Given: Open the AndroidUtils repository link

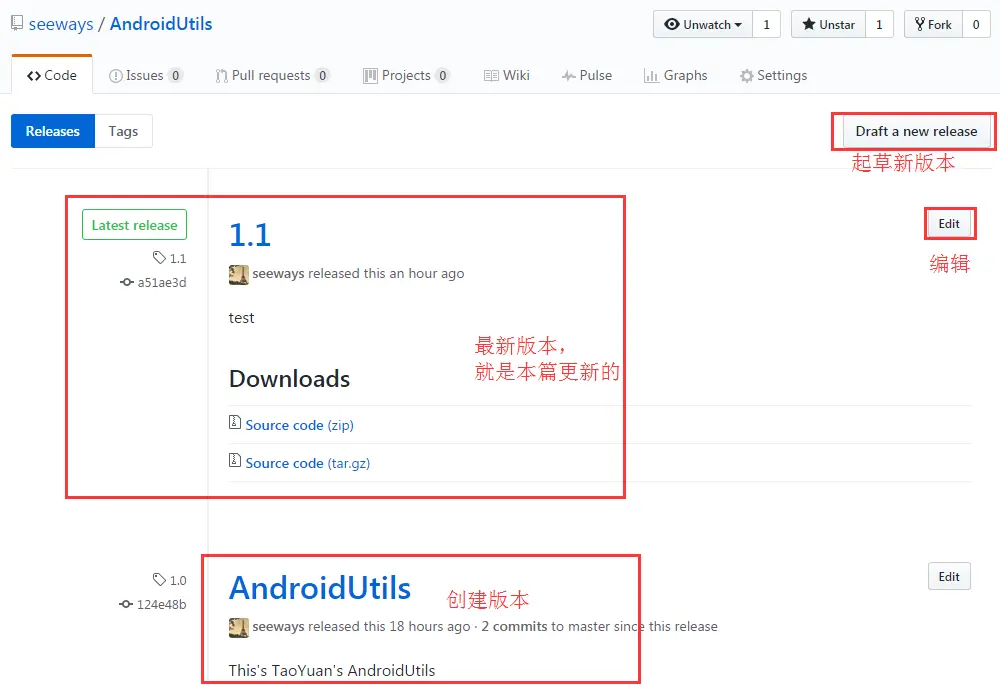Looking at the screenshot, I should [161, 24].
